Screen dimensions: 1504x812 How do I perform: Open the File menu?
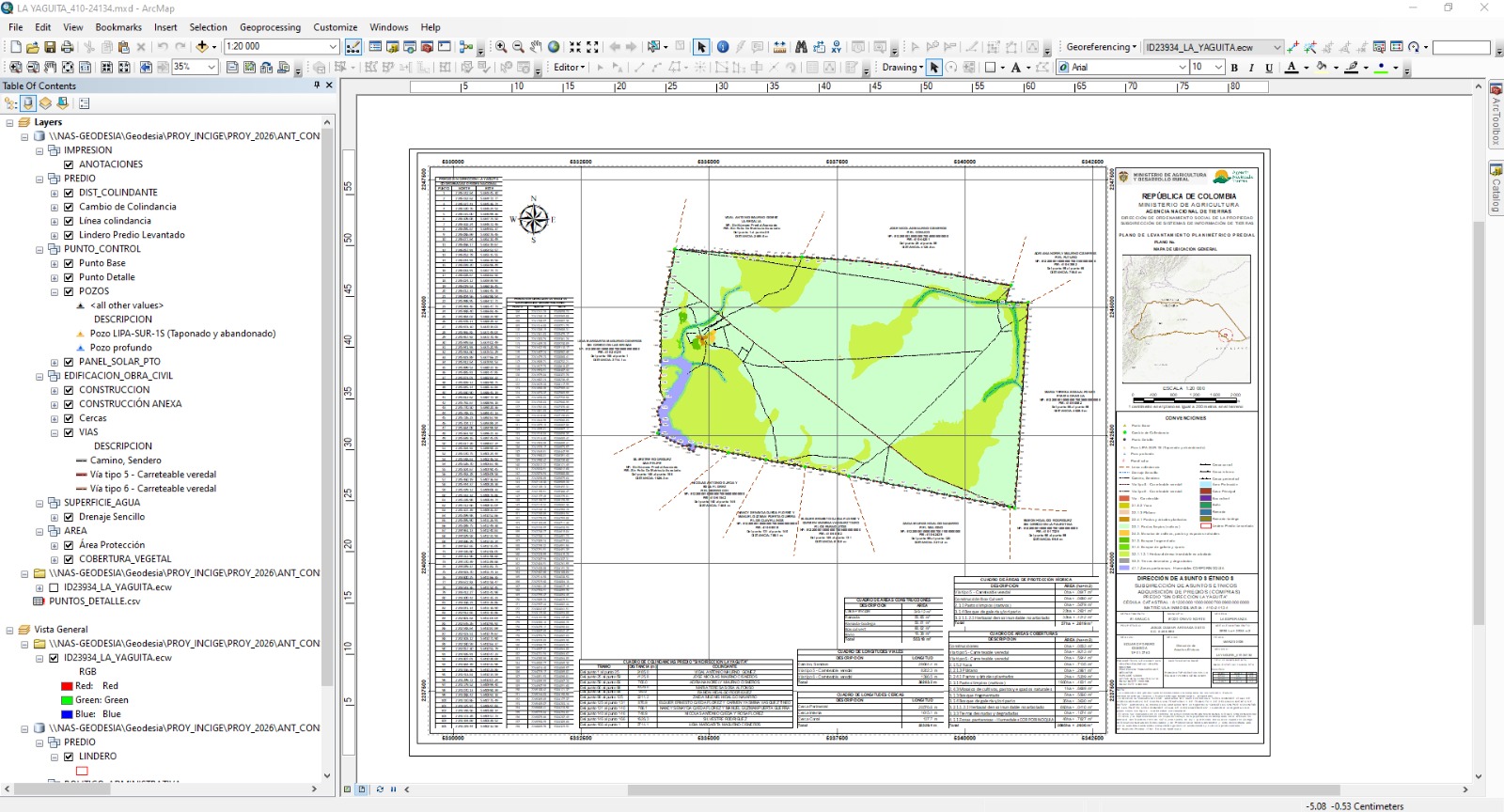16,27
